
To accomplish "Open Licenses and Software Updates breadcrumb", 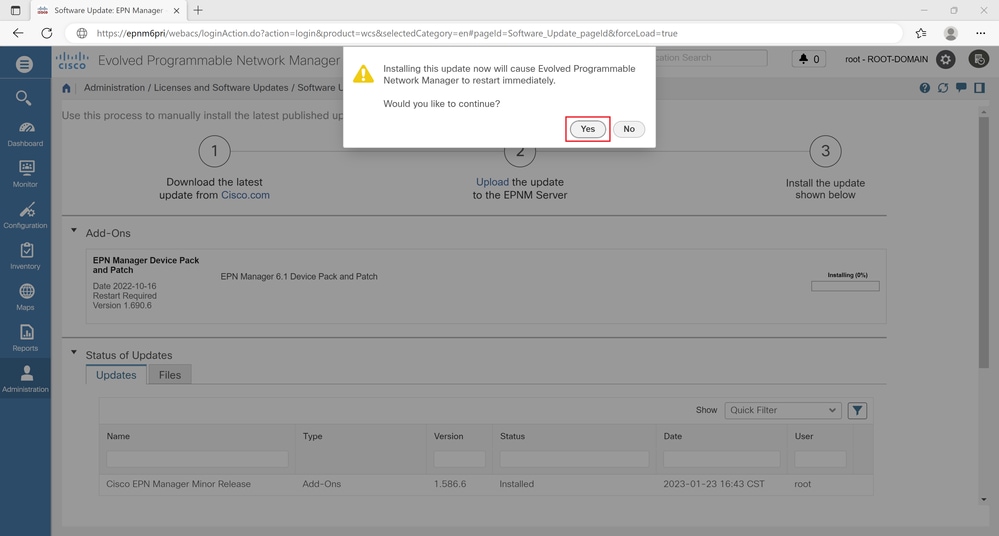I will tap(221, 88).
